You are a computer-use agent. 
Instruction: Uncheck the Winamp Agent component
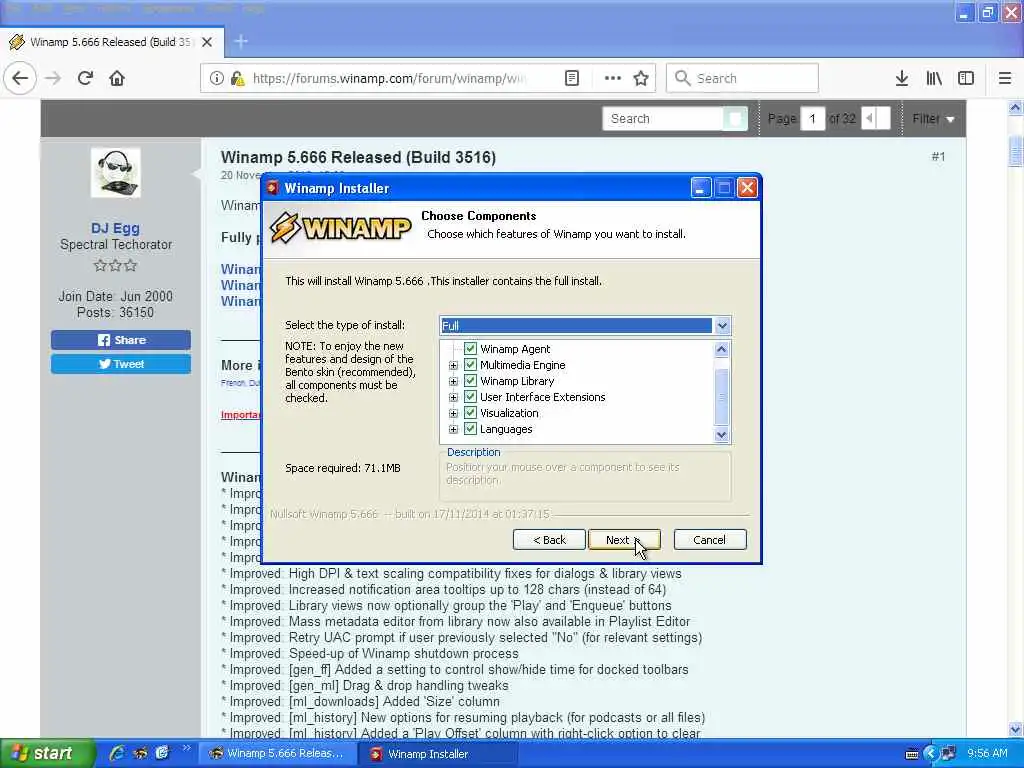tap(470, 349)
